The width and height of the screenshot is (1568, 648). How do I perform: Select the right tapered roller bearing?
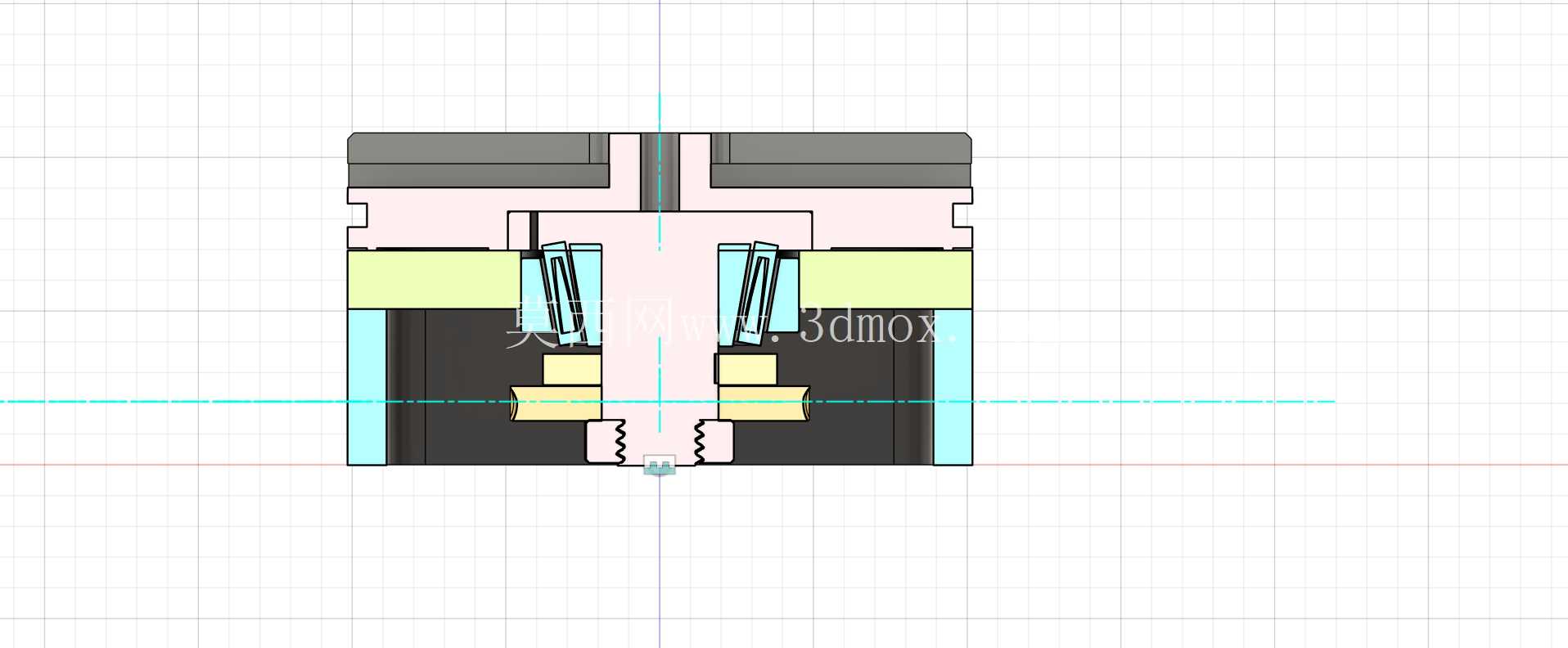point(758,292)
